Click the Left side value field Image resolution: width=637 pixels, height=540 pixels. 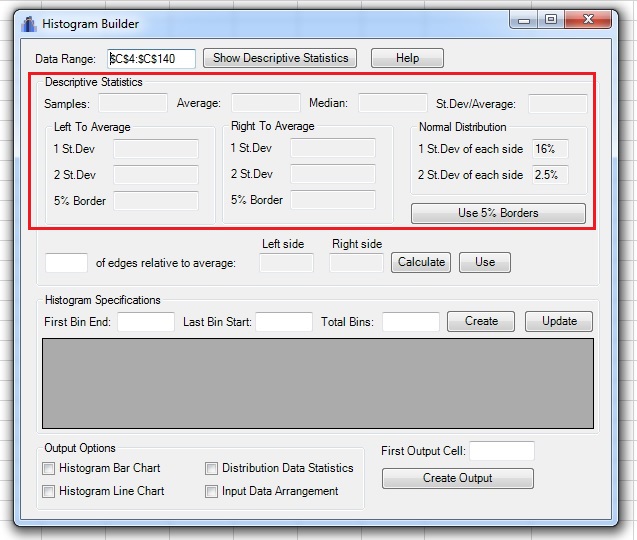coord(286,263)
